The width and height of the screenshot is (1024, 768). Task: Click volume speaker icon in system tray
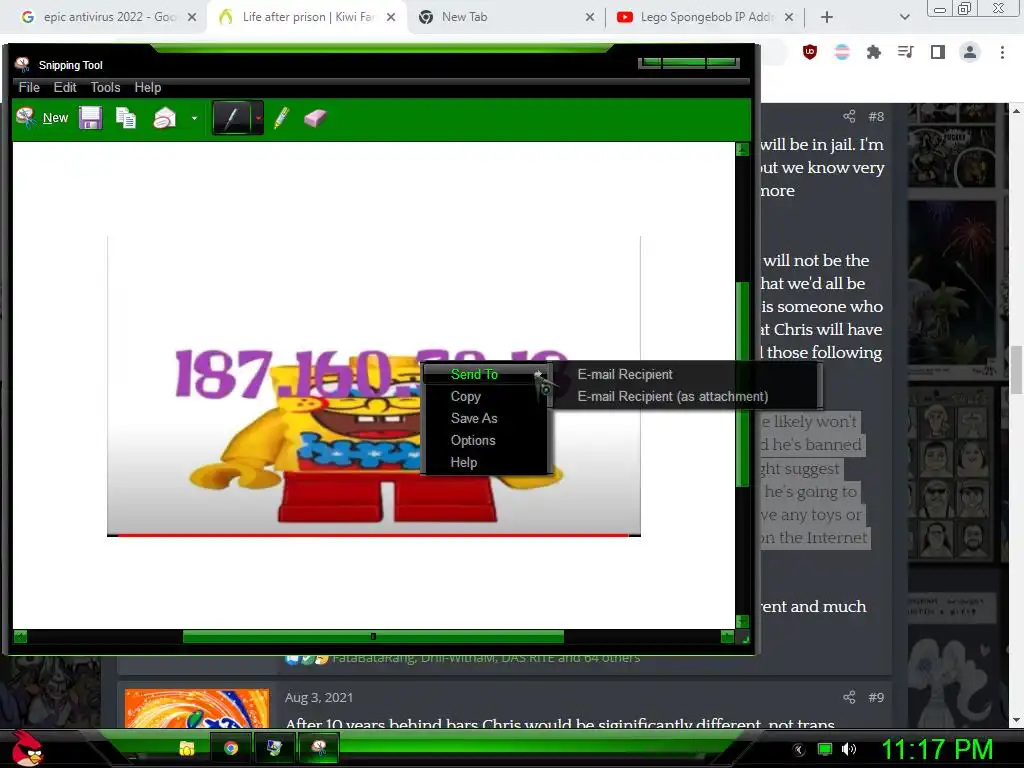[849, 749]
